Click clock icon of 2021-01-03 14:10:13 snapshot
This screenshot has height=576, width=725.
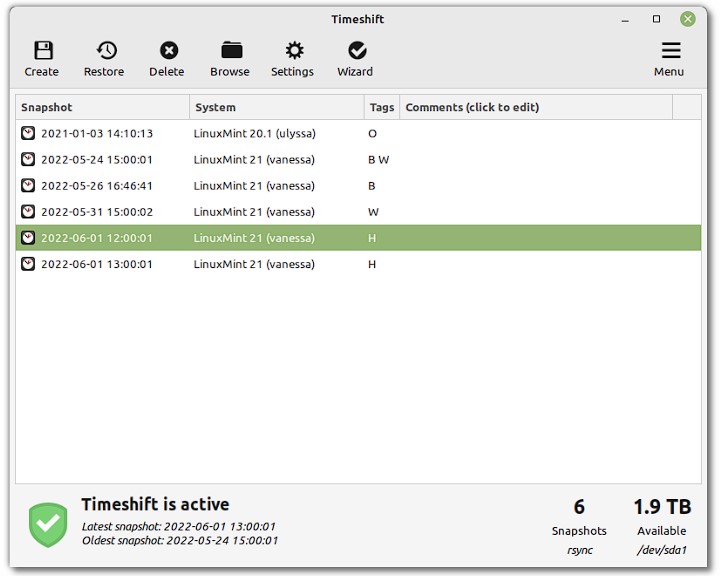point(28,133)
